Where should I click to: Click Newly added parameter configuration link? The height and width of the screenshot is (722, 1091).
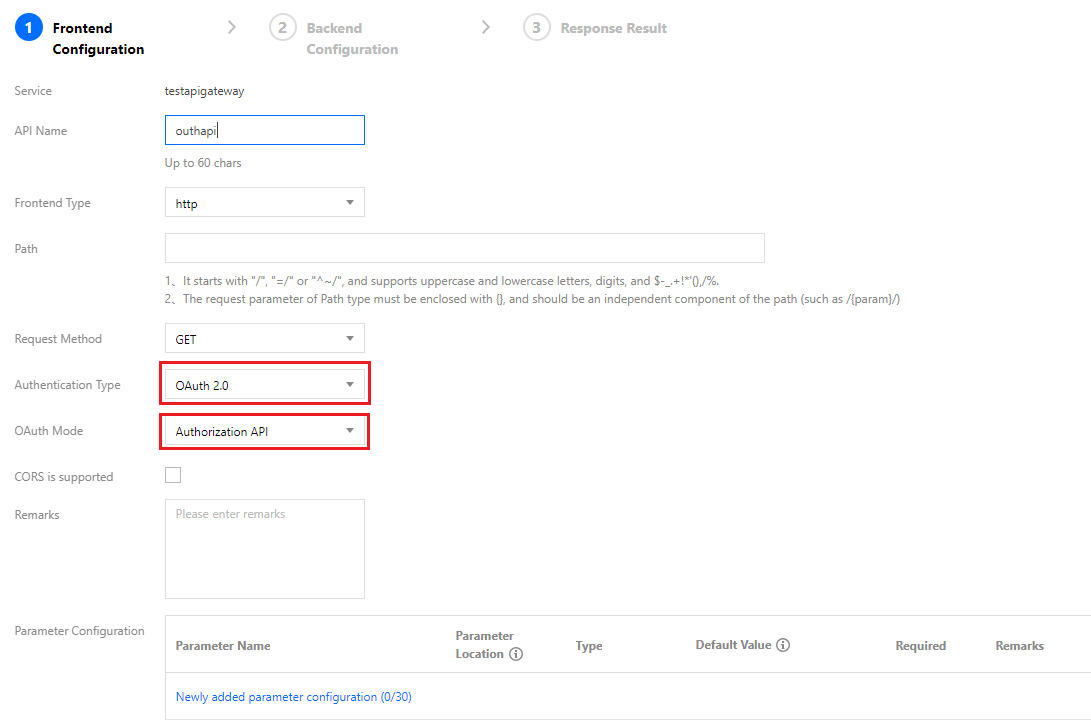tap(293, 697)
